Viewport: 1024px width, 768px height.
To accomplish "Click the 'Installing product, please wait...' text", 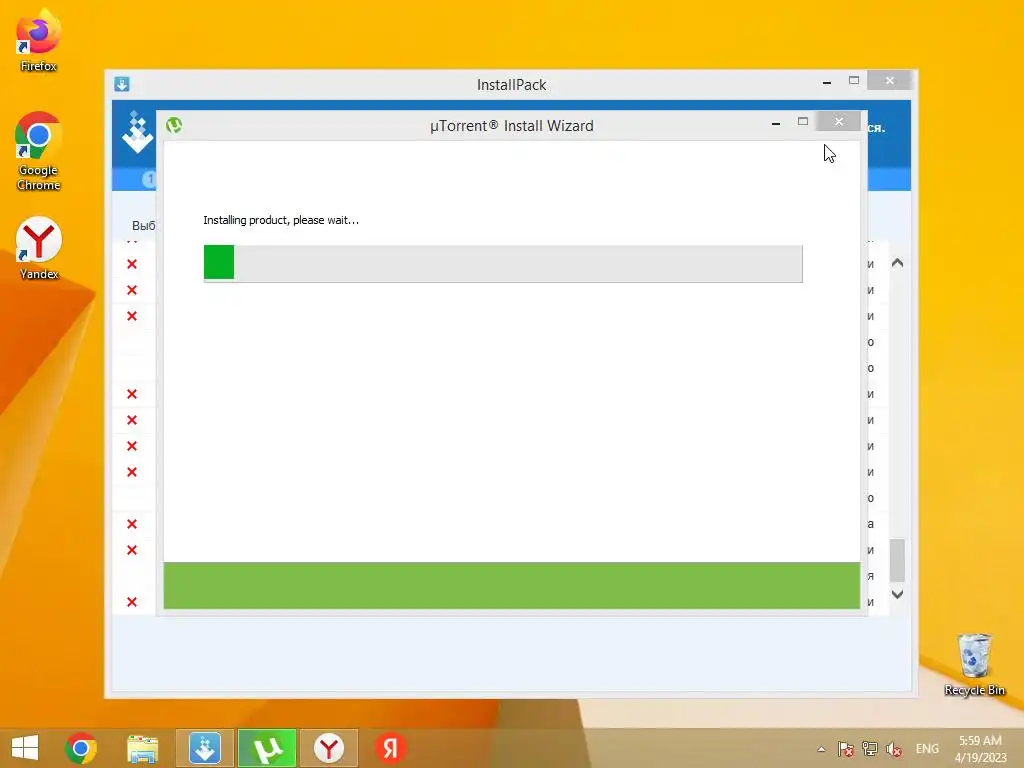I will [281, 220].
